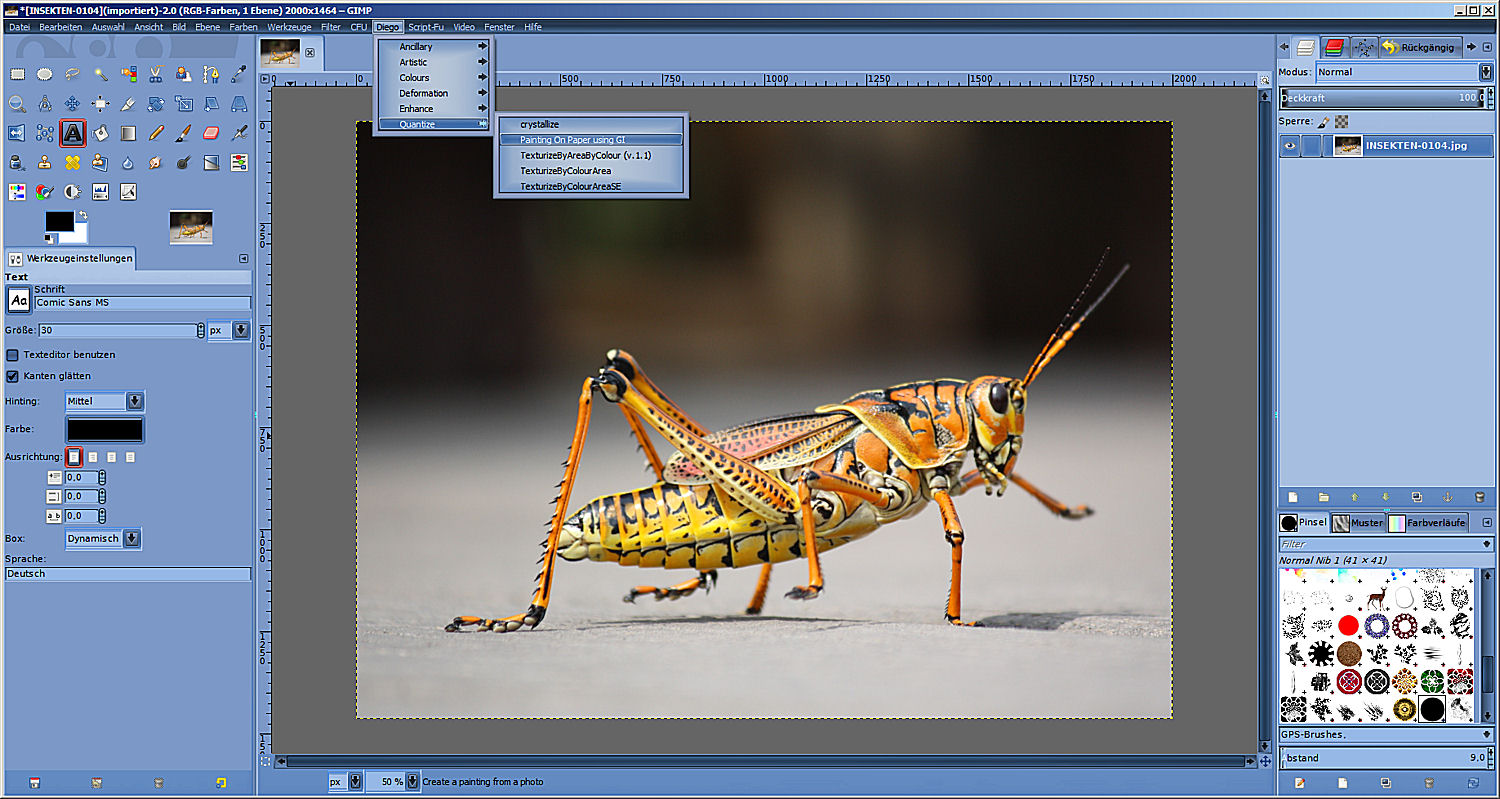Image resolution: width=1500 pixels, height=799 pixels.
Task: Open the Diego menu
Action: point(388,27)
